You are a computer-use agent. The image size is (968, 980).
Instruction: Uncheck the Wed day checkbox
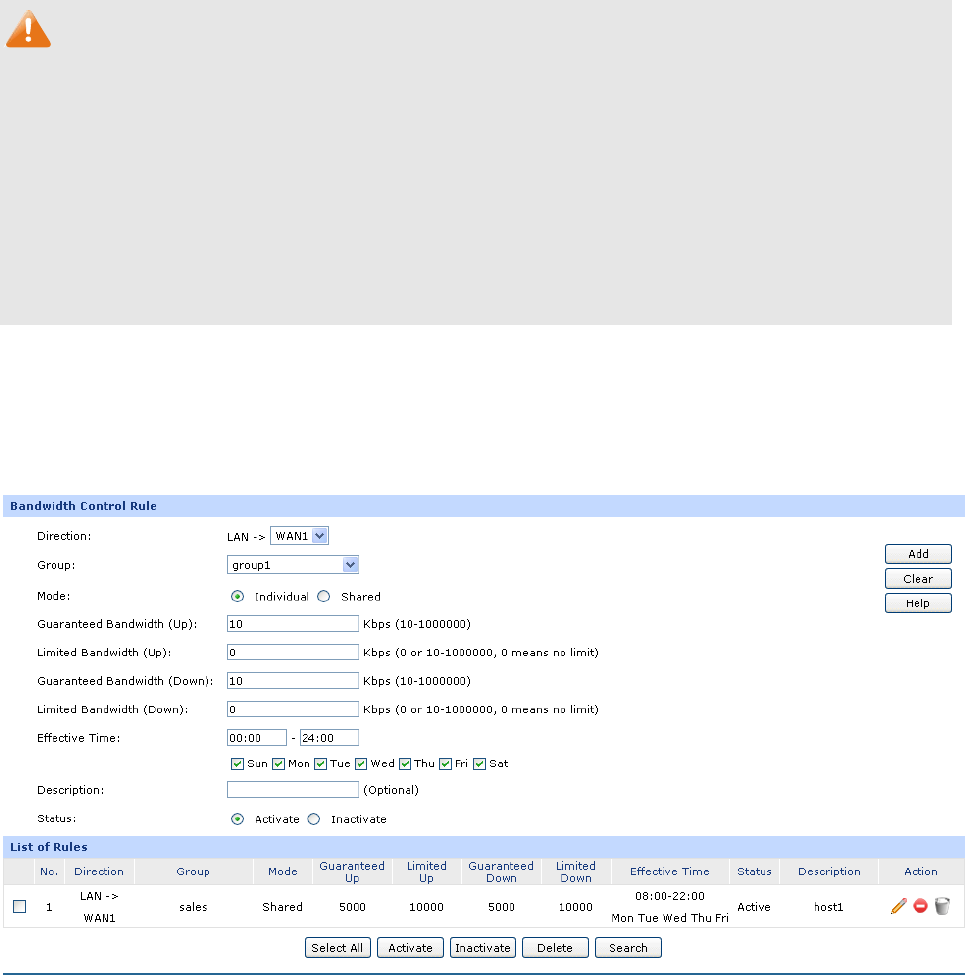pos(361,764)
